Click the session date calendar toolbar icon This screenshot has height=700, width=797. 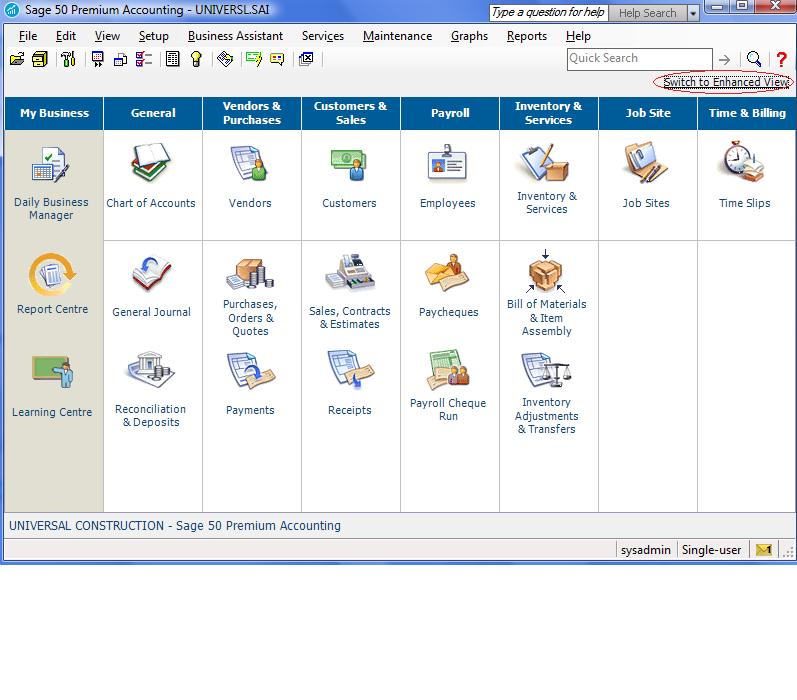coord(97,59)
